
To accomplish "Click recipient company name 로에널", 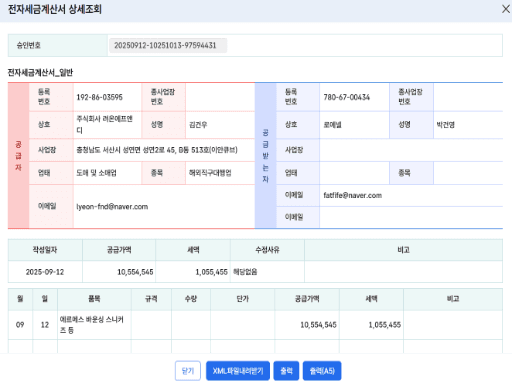I will pyautogui.click(x=332, y=125).
